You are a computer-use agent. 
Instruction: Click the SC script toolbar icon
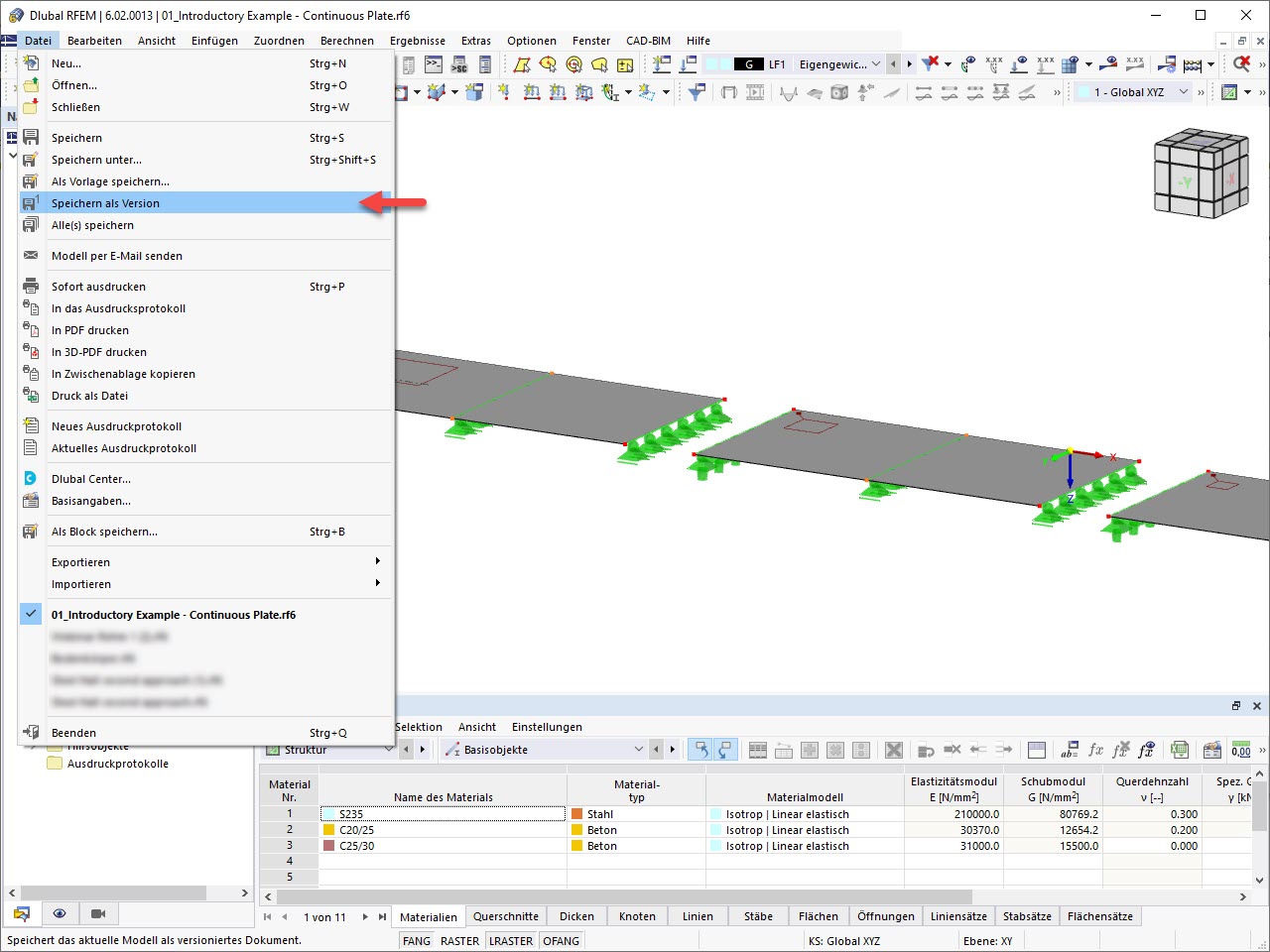coord(459,64)
